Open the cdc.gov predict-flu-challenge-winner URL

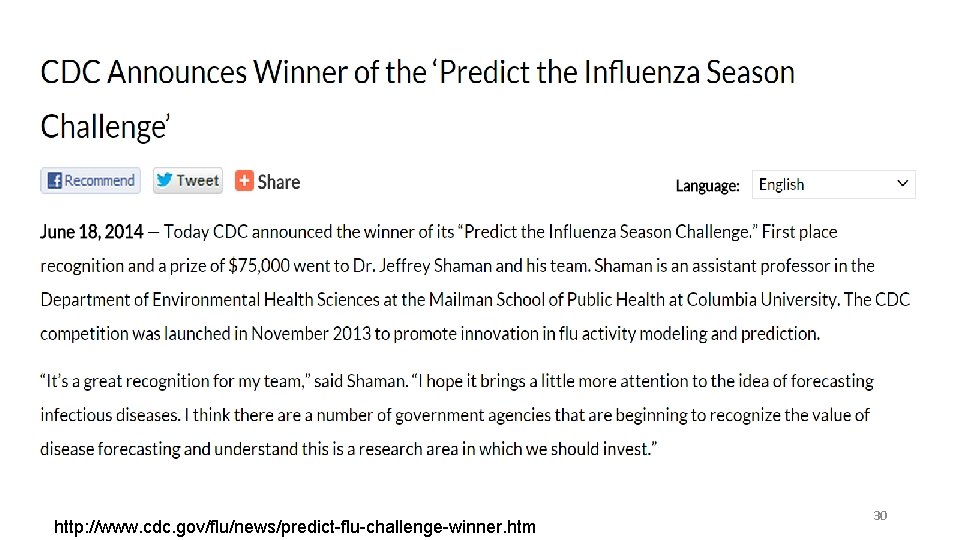294,527
